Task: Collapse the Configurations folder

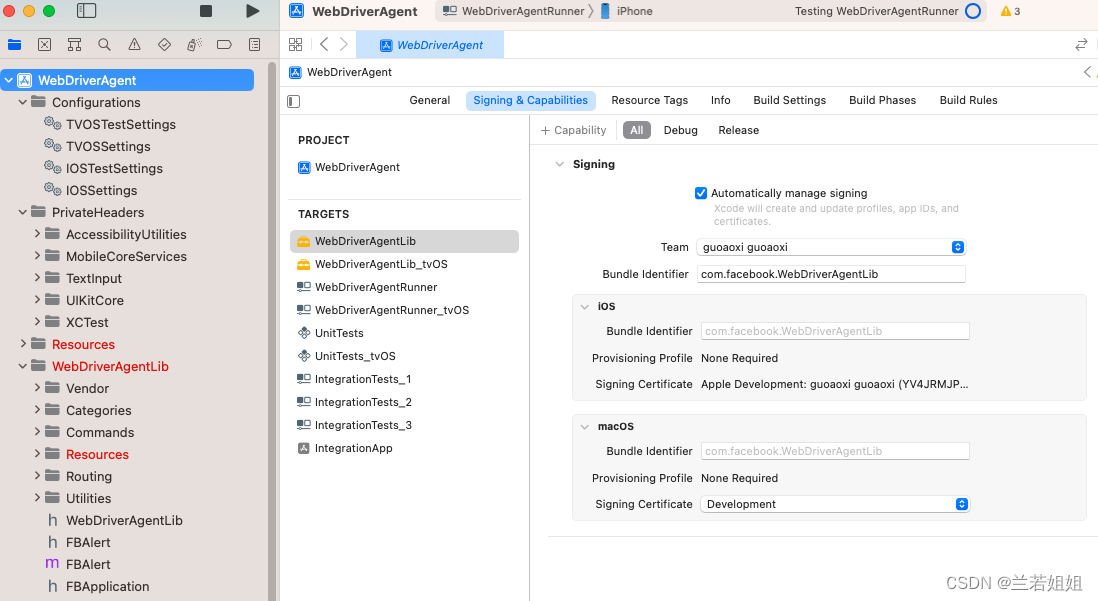Action: click(x=22, y=102)
